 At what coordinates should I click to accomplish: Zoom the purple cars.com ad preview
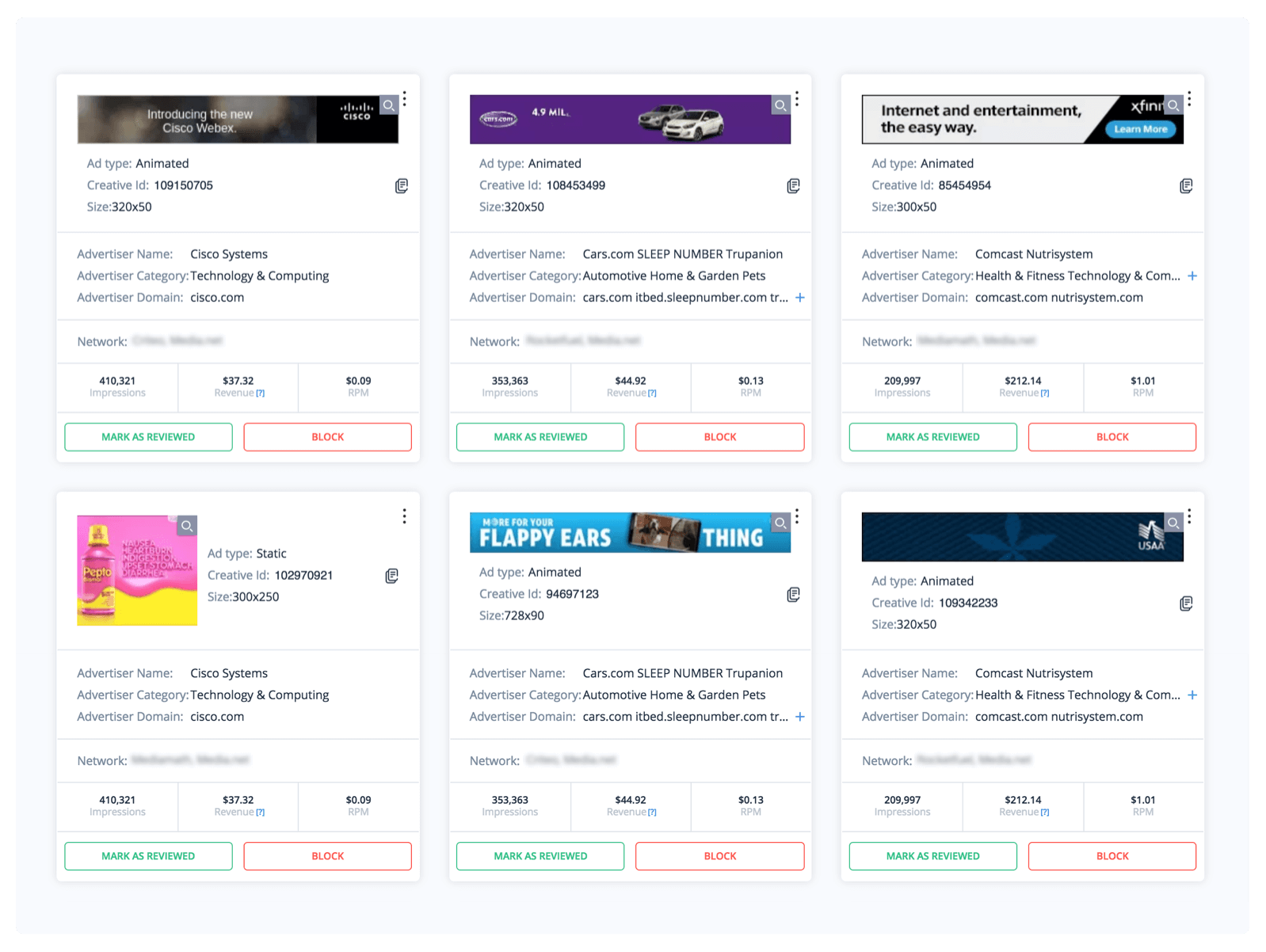pyautogui.click(x=781, y=105)
